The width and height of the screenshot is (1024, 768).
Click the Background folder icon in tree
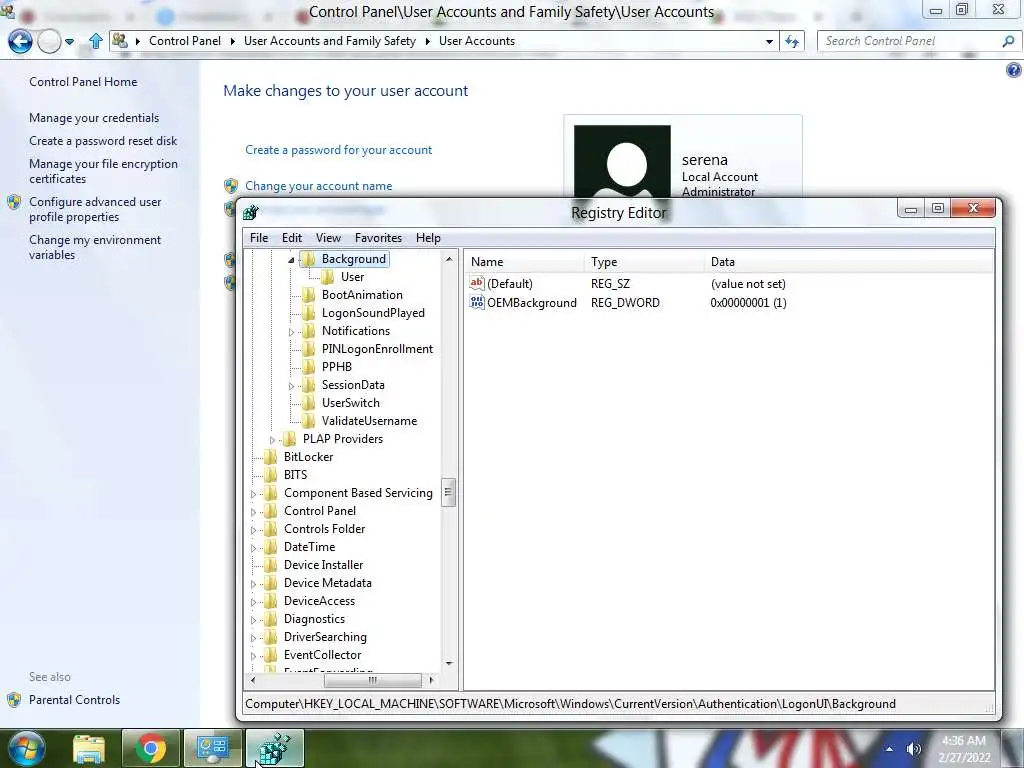pos(308,259)
